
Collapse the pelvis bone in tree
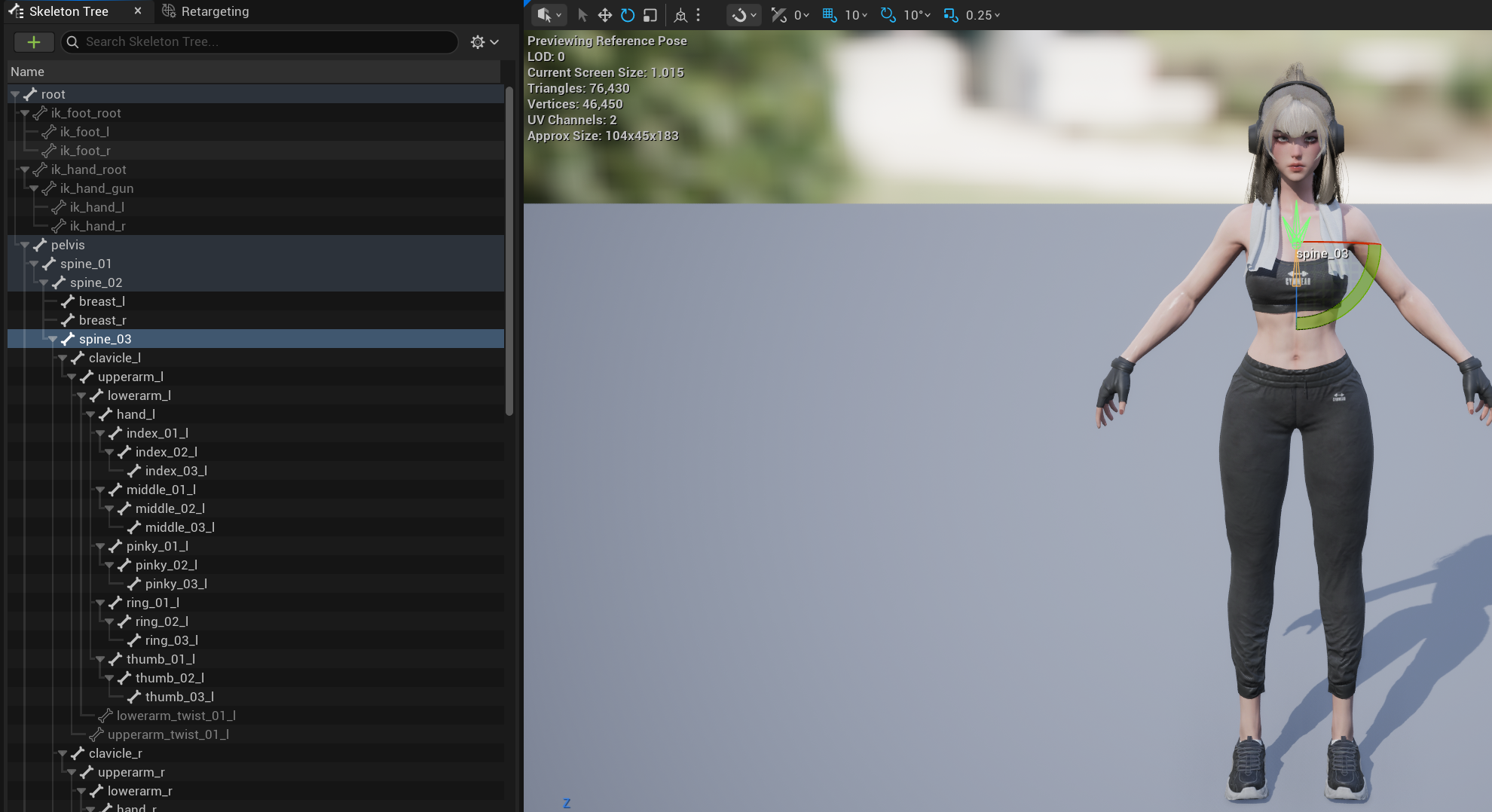[25, 245]
